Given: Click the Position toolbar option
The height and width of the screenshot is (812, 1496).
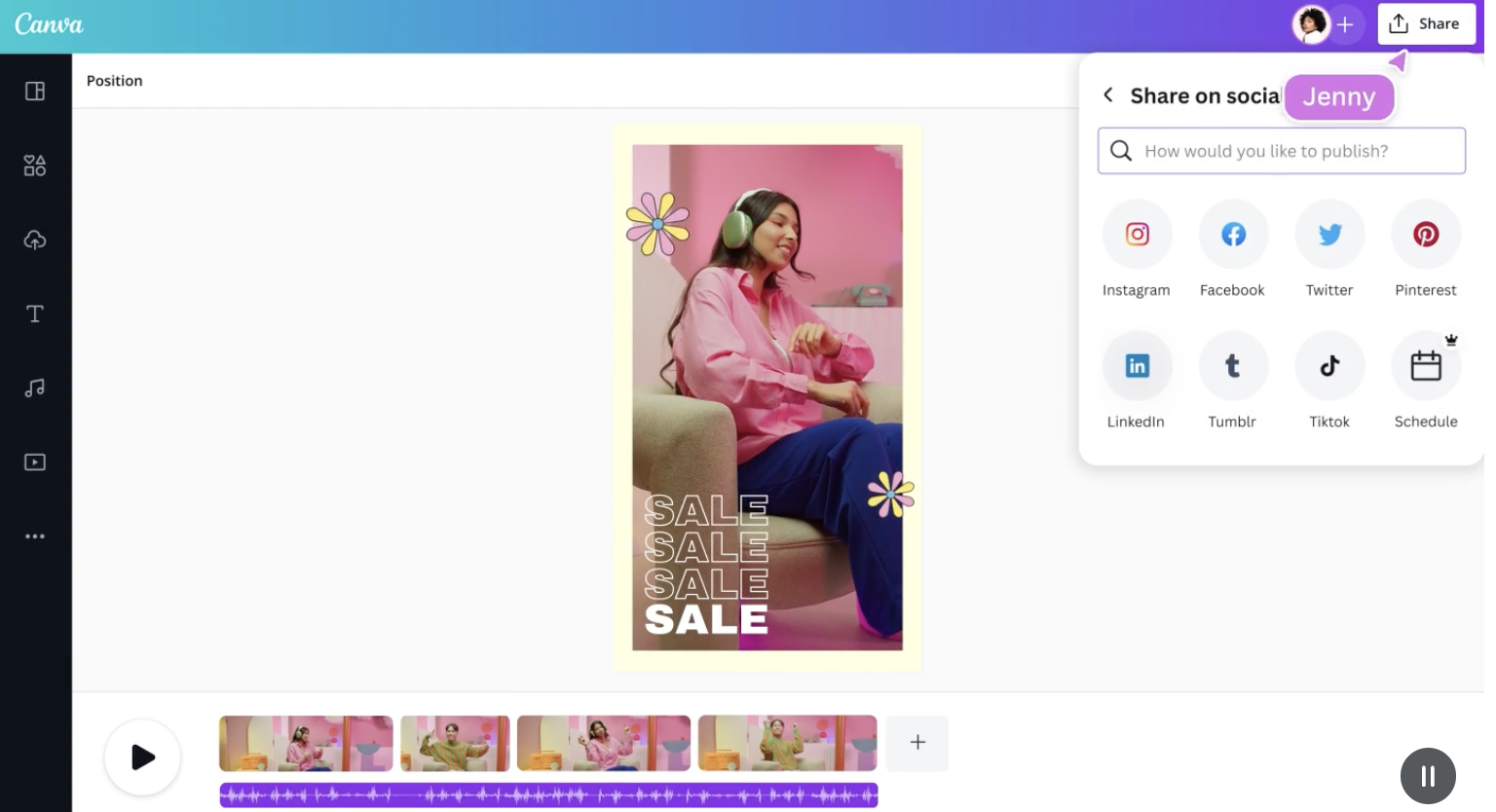Looking at the screenshot, I should [x=114, y=81].
